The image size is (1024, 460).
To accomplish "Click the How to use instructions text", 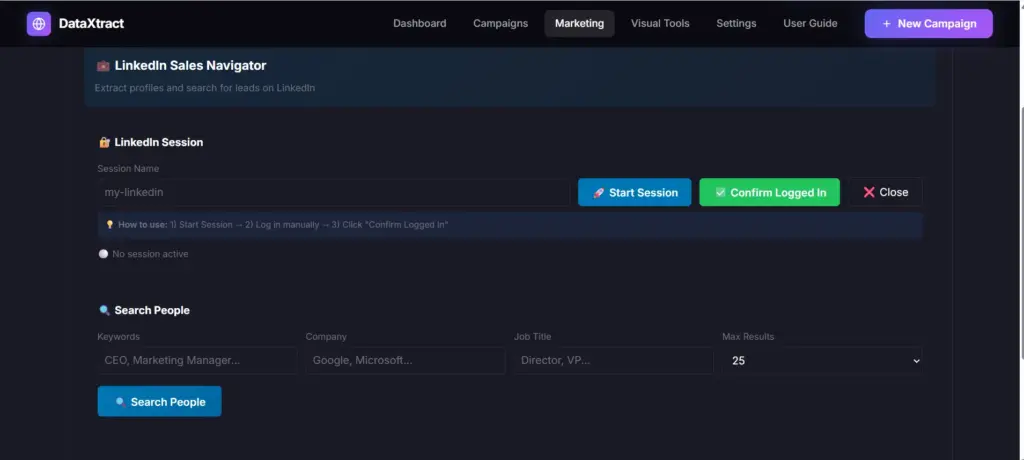I will (x=283, y=225).
